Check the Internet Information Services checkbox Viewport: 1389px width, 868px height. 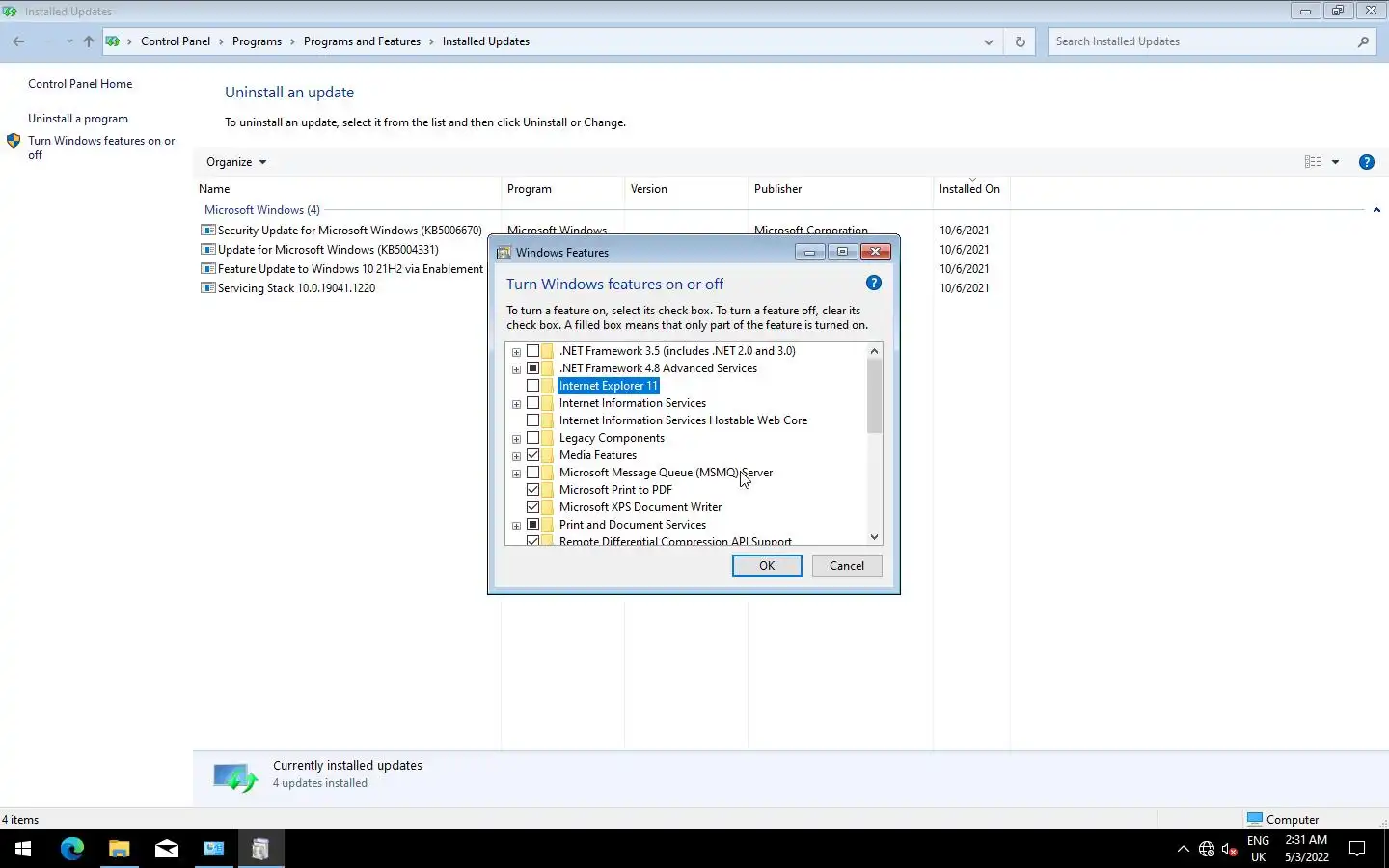tap(532, 403)
